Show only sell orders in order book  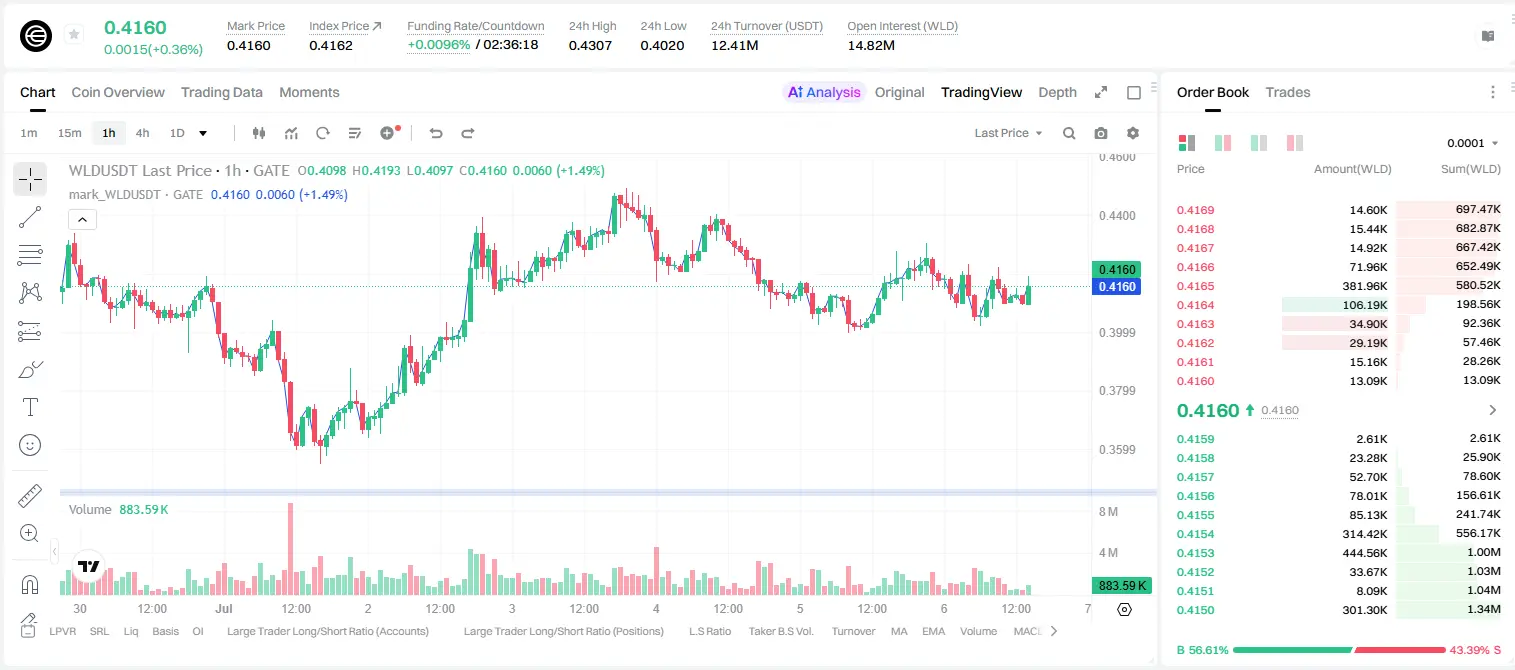(x=1294, y=143)
